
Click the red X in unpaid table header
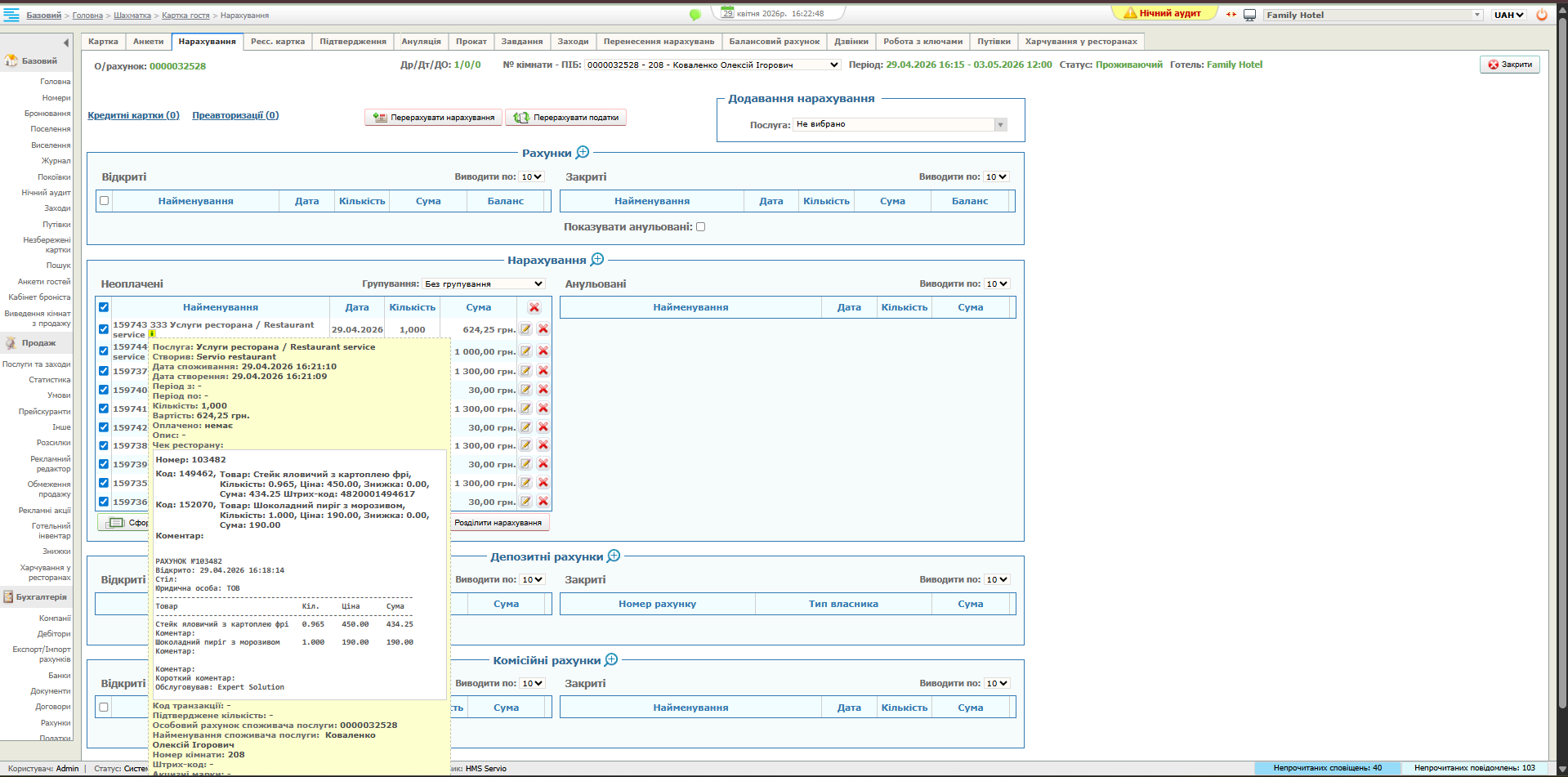(534, 307)
